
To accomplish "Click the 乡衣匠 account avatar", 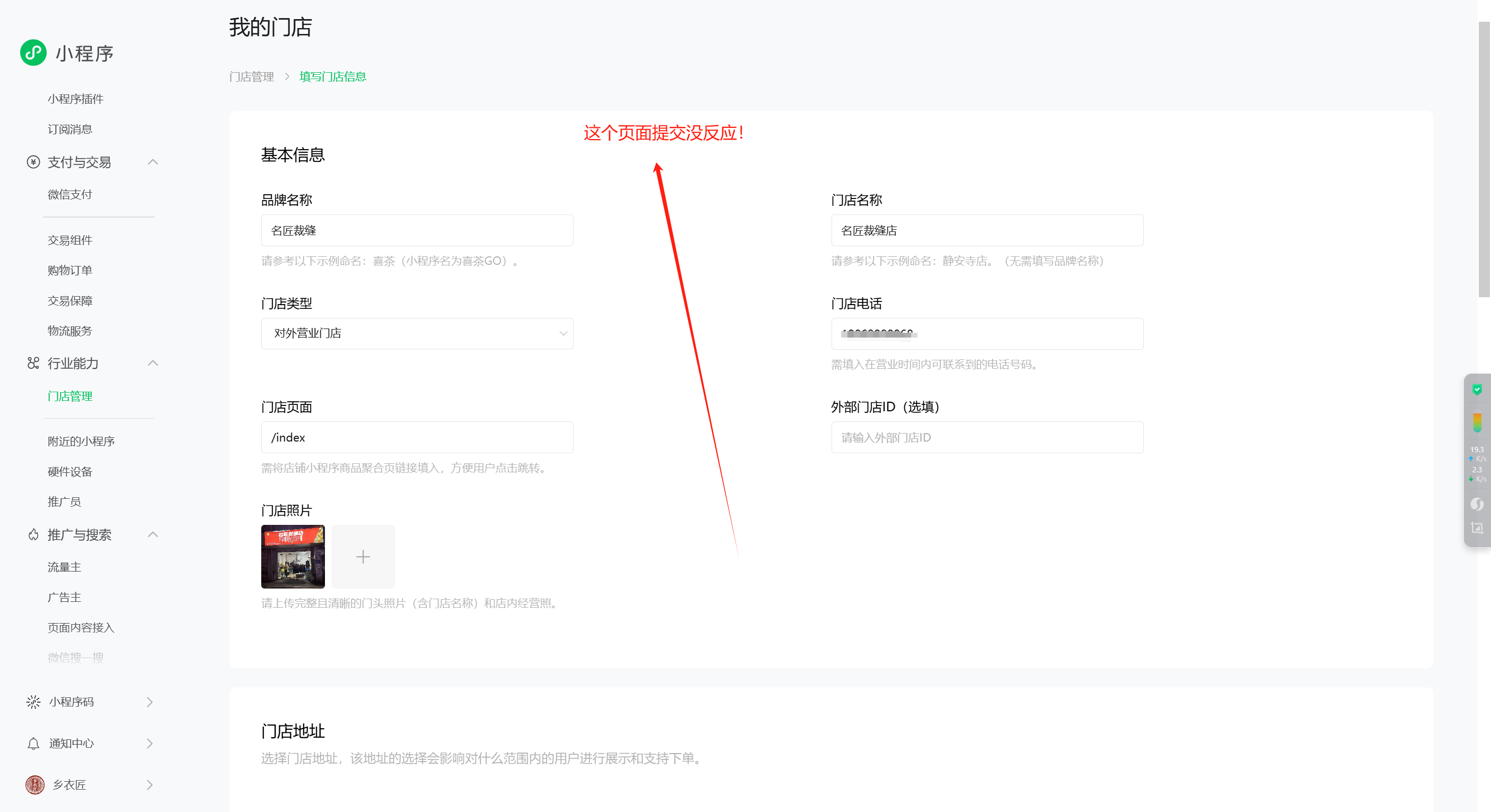I will point(35,785).
